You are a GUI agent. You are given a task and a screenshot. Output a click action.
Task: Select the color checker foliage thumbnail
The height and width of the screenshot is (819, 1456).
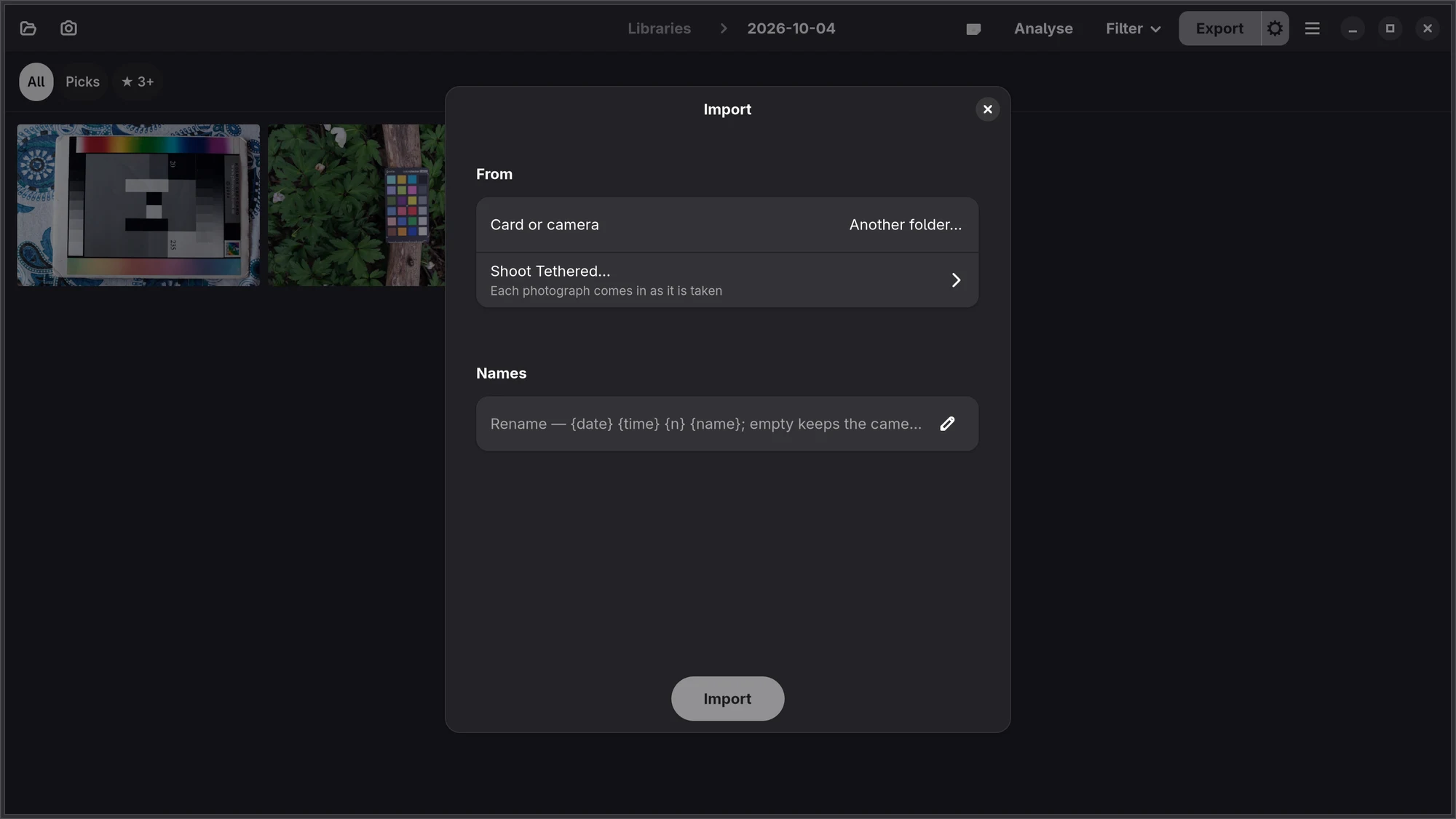(x=356, y=205)
